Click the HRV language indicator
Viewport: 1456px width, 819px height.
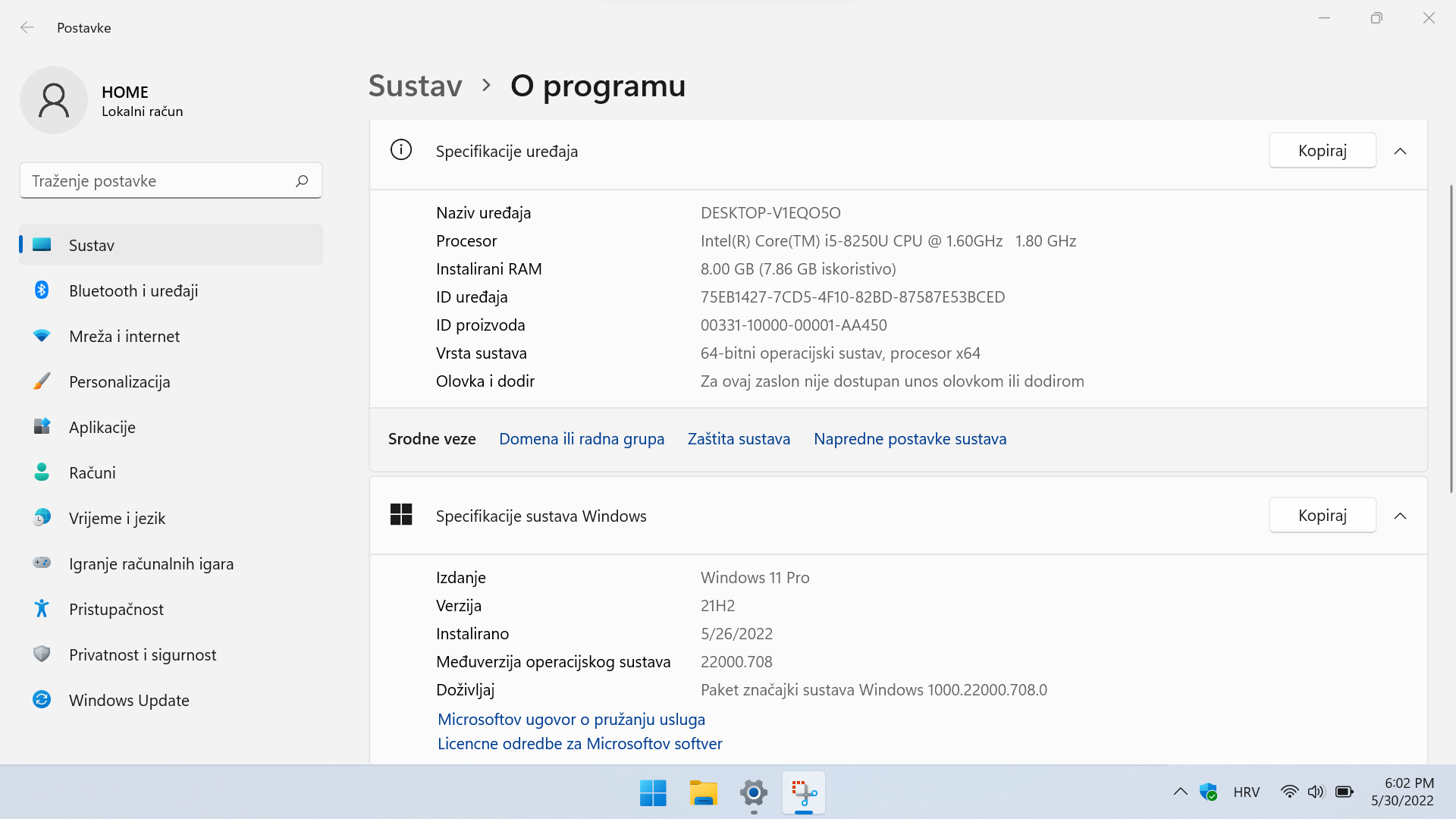(1246, 792)
